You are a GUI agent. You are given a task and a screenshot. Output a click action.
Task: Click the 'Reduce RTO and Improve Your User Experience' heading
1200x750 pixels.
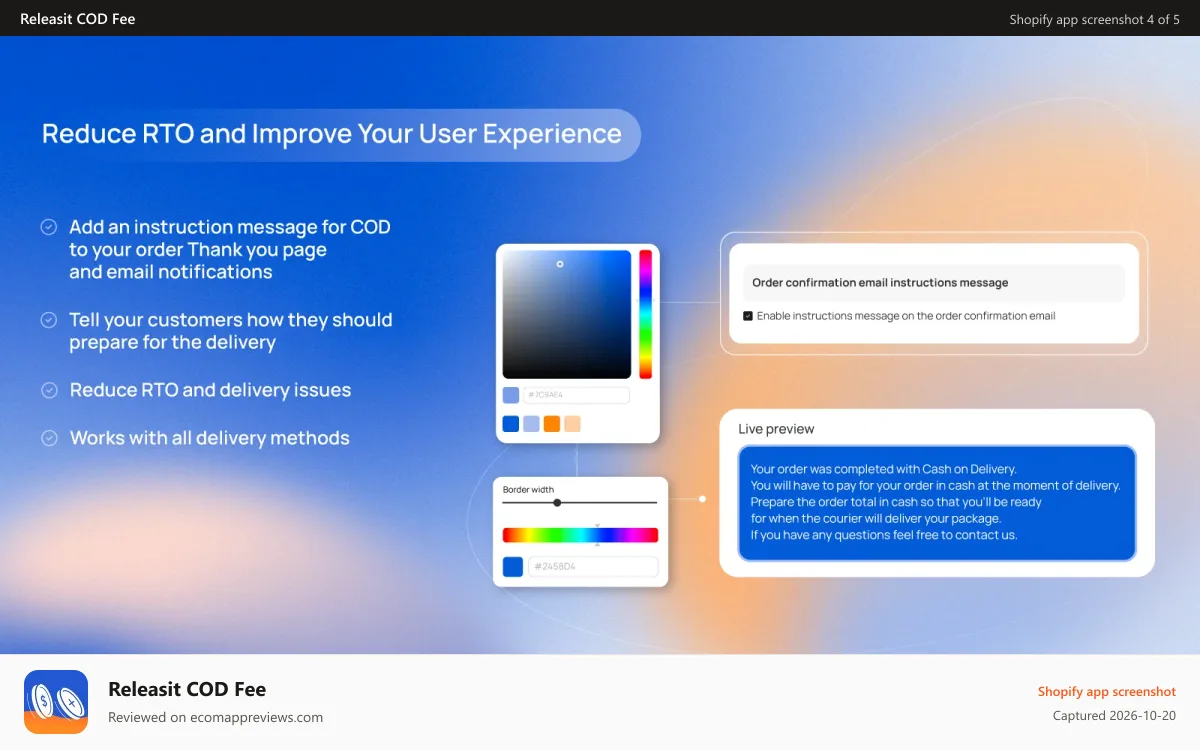click(332, 134)
